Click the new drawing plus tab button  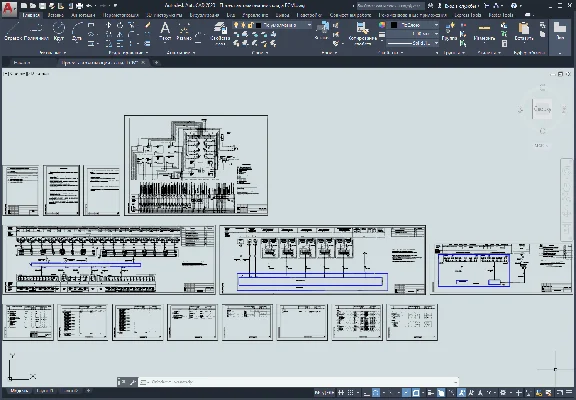(156, 63)
